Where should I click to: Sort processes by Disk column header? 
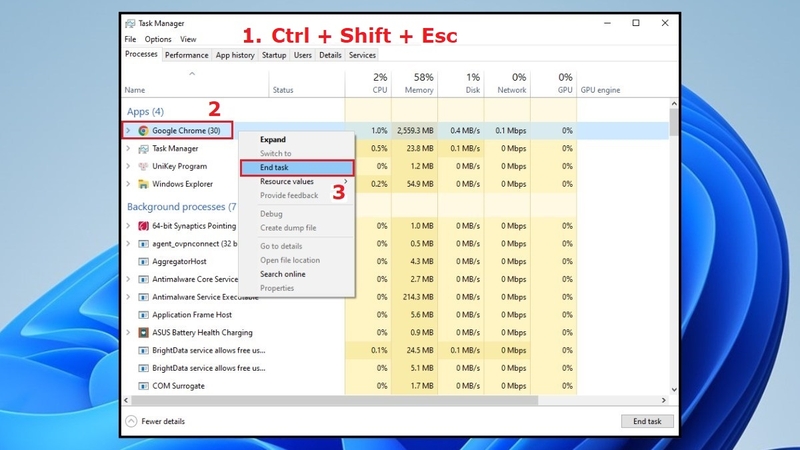pos(461,83)
